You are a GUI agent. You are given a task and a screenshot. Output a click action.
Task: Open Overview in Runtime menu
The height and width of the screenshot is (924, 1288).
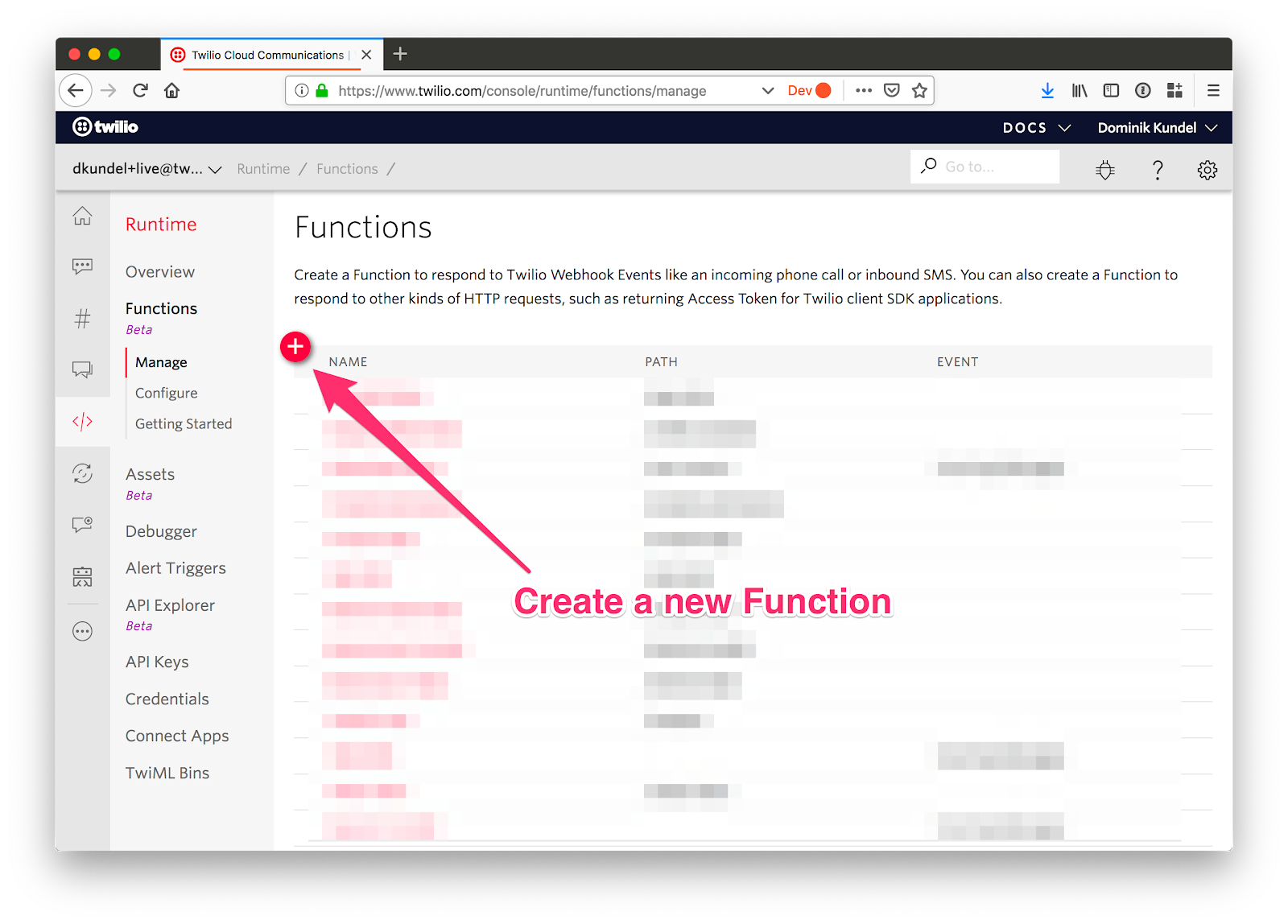(x=160, y=272)
